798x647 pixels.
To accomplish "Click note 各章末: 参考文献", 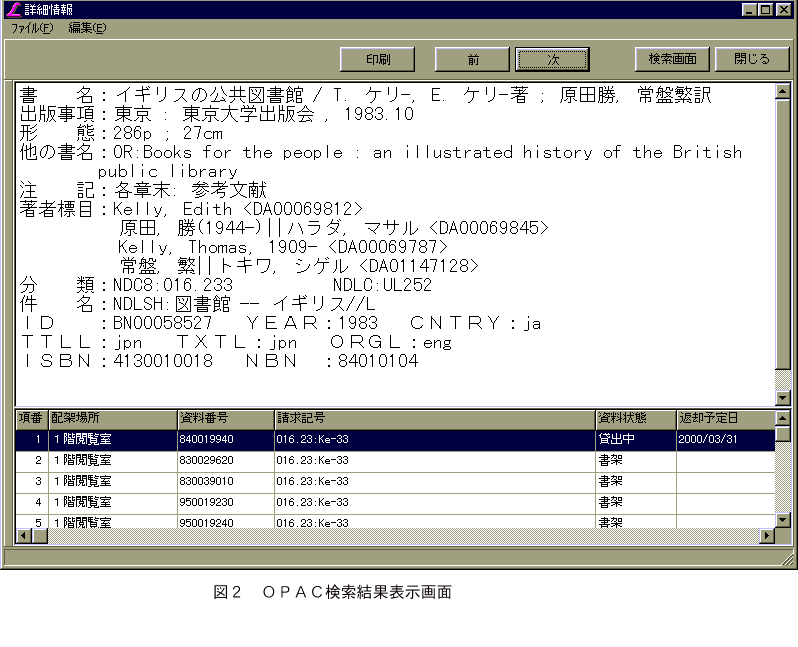I will 190,190.
